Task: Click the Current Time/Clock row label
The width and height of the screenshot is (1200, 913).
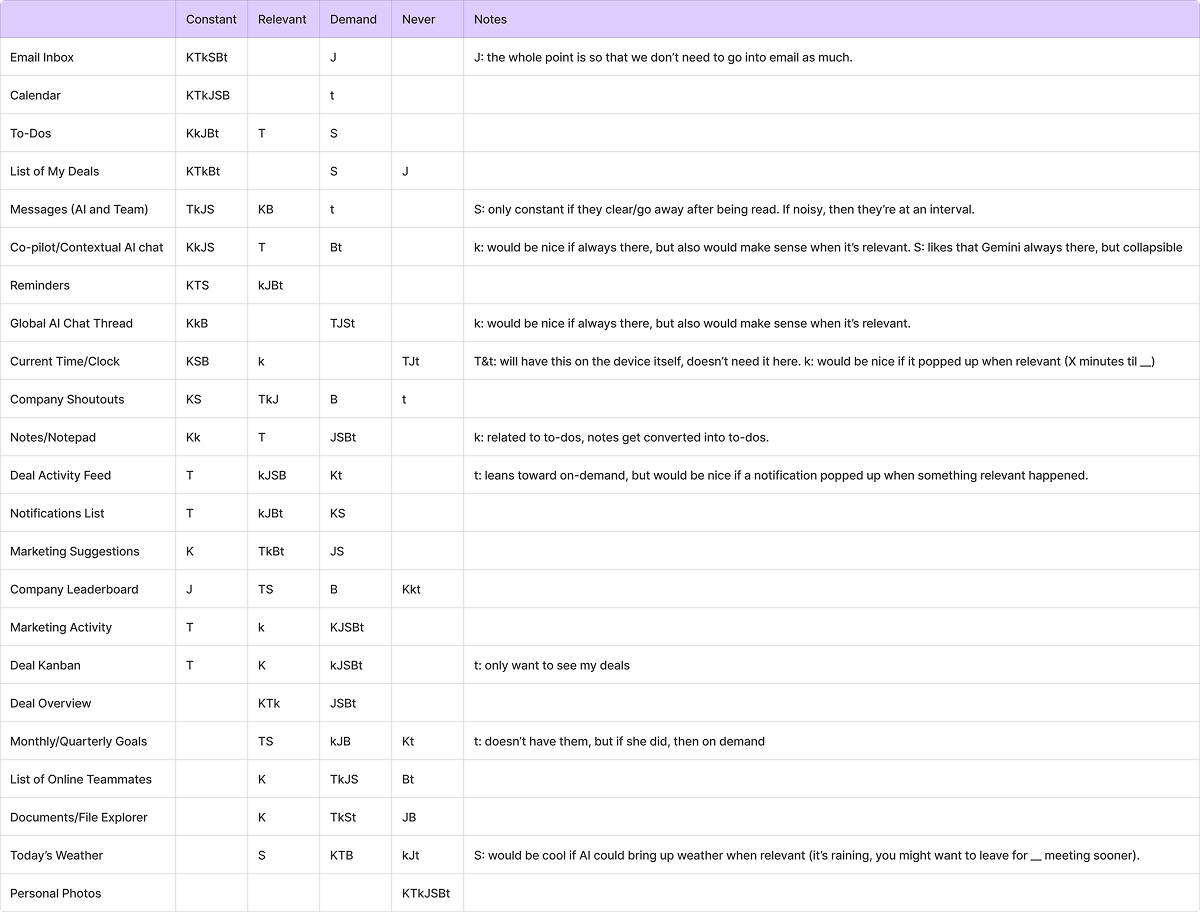Action: click(x=65, y=361)
